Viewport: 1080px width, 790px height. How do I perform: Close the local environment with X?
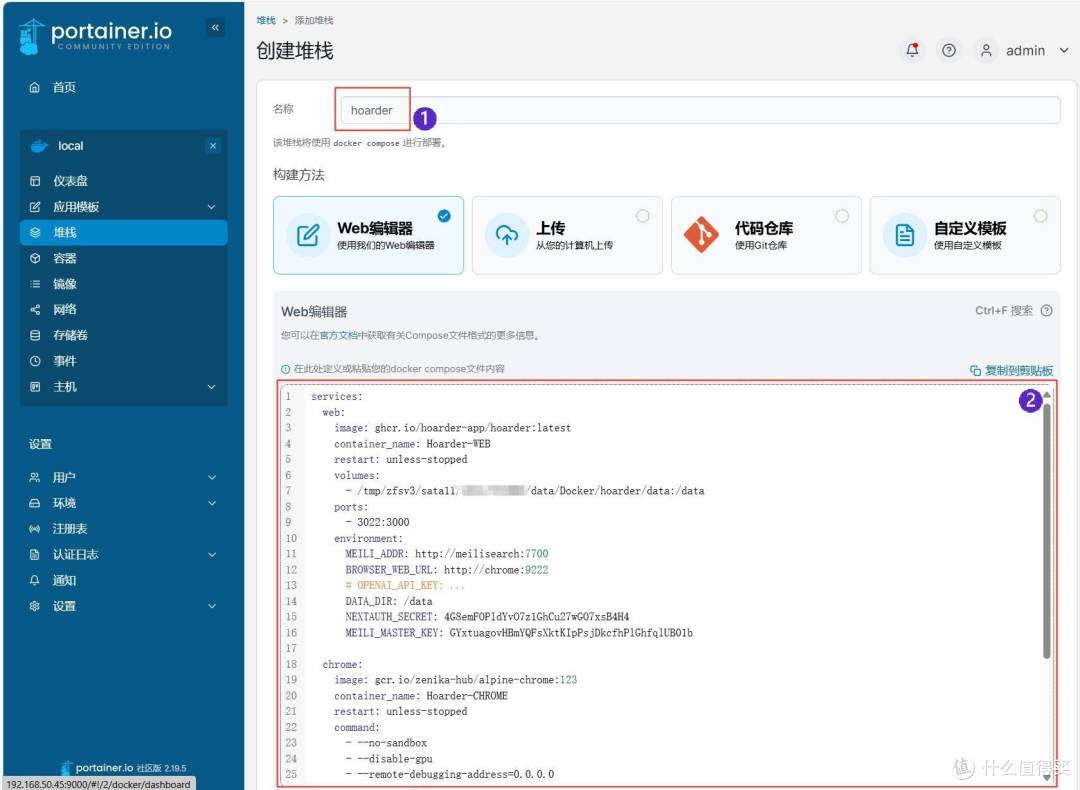tap(213, 146)
